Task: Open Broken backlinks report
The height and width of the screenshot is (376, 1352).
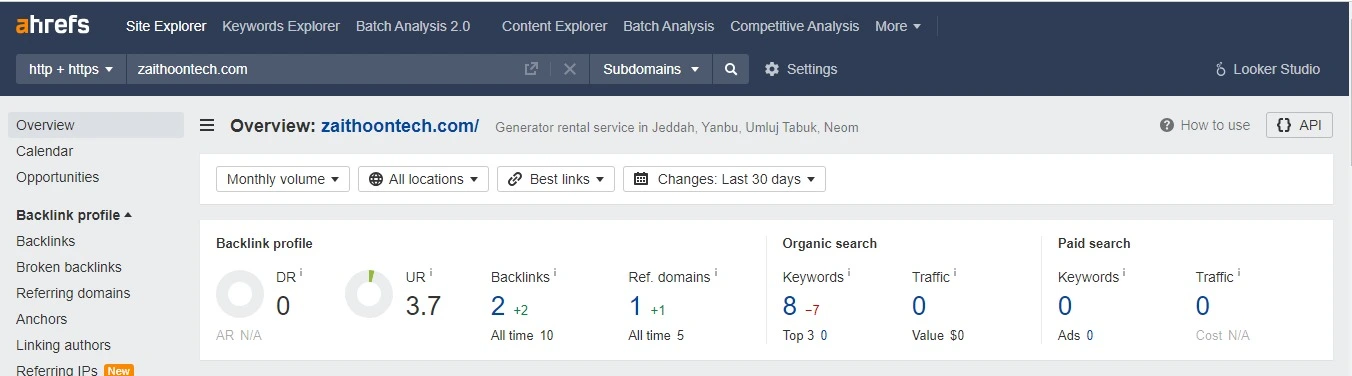Action: tap(69, 267)
